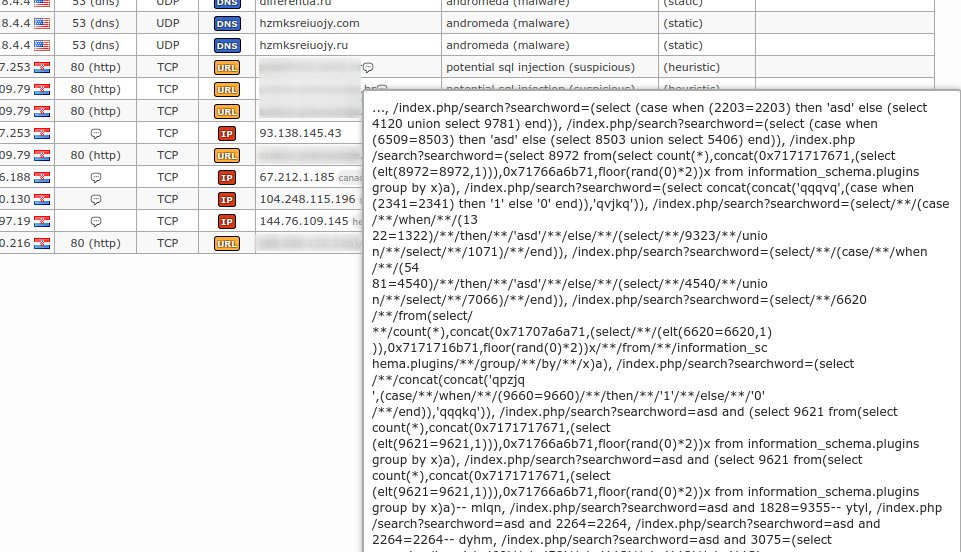This screenshot has width=961, height=552.
Task: Click source address 0.130
Action: [x=15, y=199]
